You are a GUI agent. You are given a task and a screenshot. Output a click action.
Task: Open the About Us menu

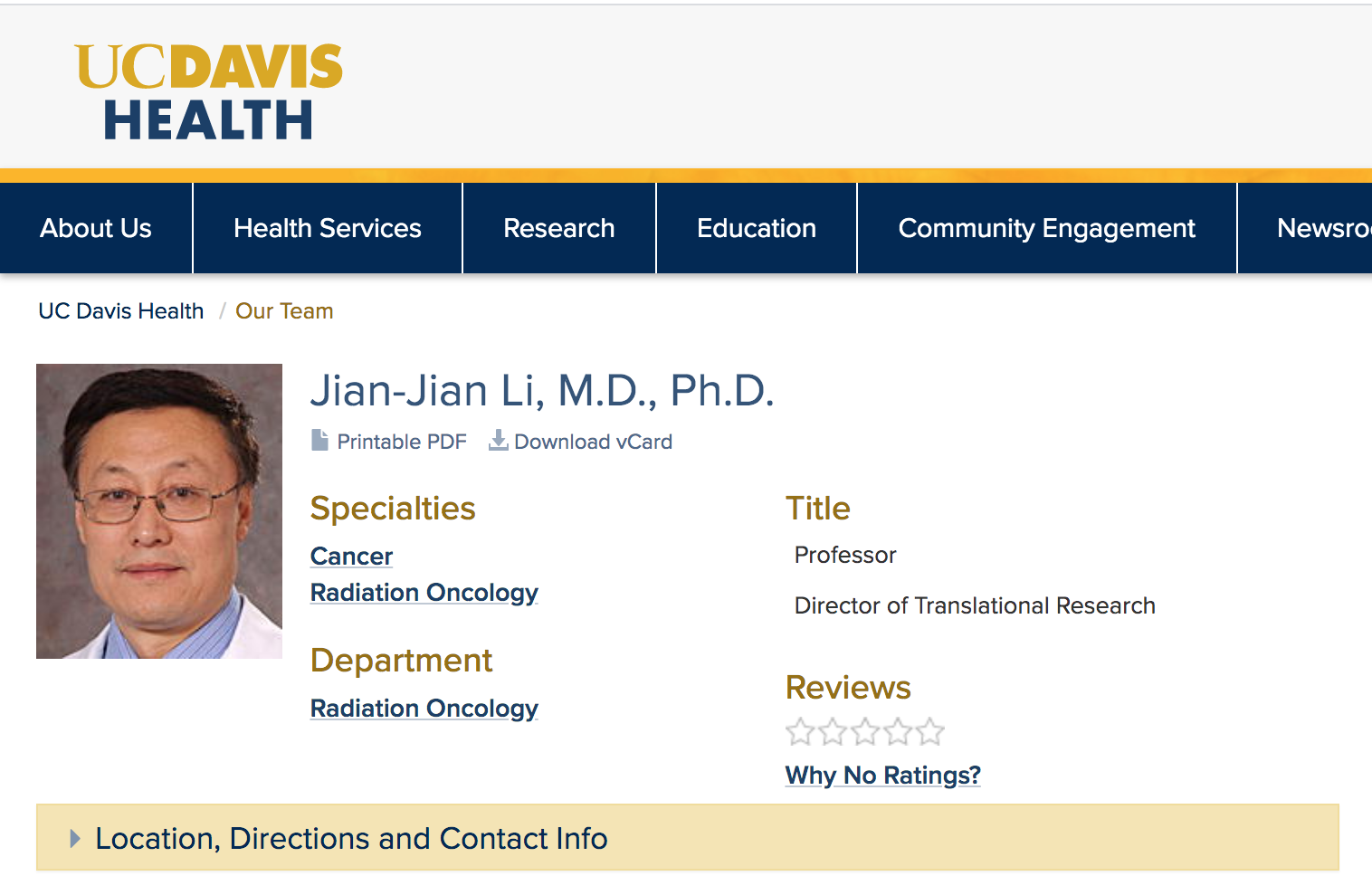(x=96, y=228)
